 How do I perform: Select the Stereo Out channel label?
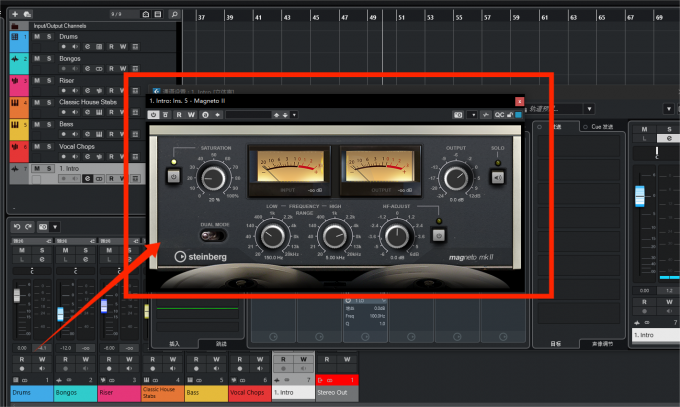337,393
